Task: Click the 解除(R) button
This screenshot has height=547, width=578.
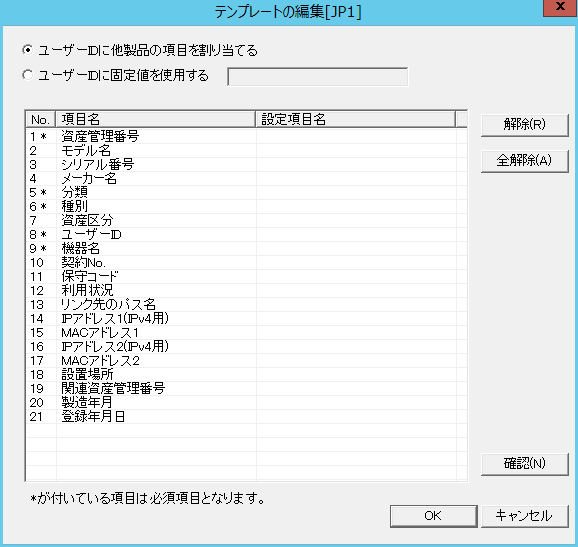Action: pos(525,125)
